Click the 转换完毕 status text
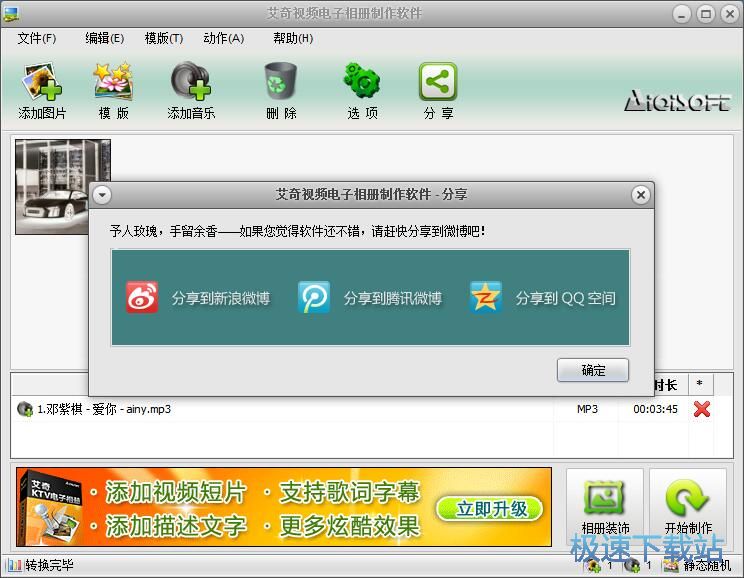Image resolution: width=744 pixels, height=578 pixels. click(49, 565)
